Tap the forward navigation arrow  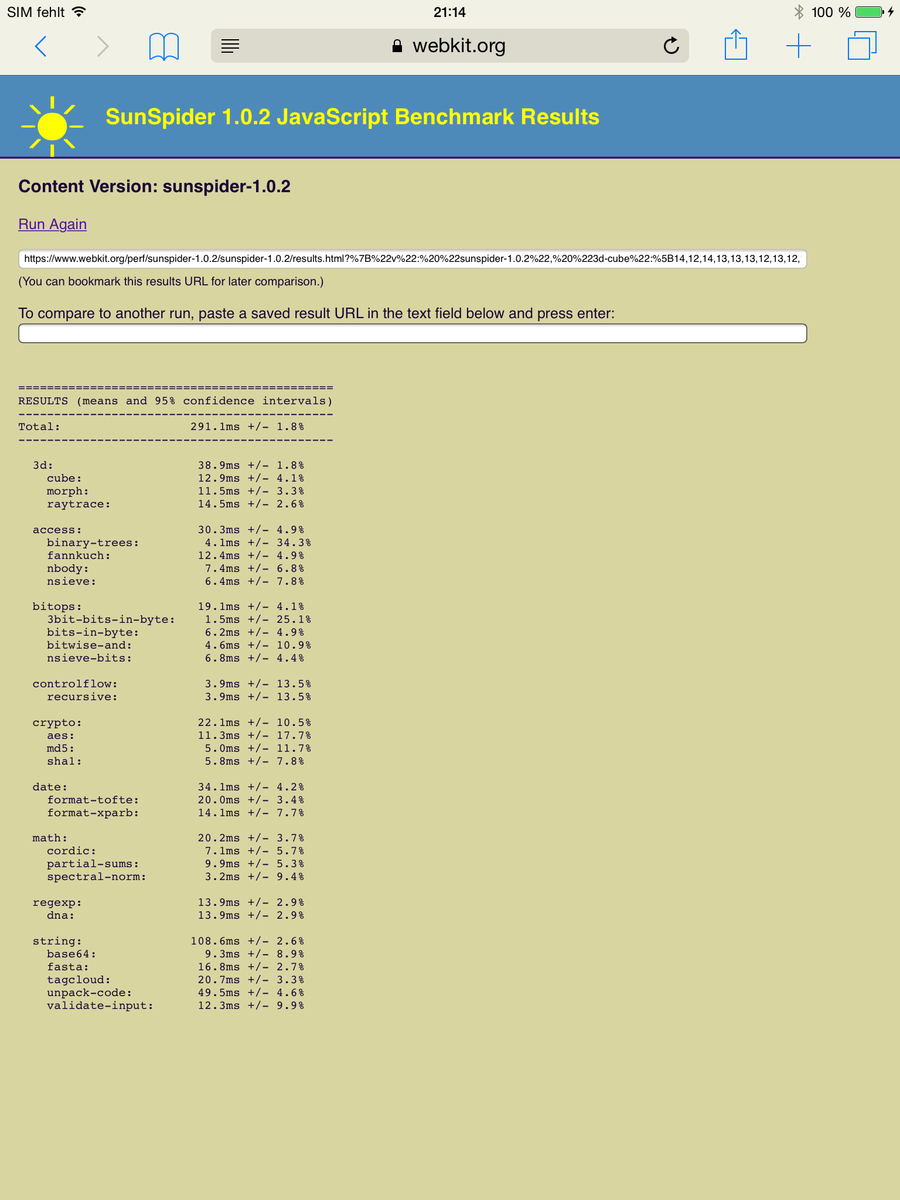click(x=102, y=46)
